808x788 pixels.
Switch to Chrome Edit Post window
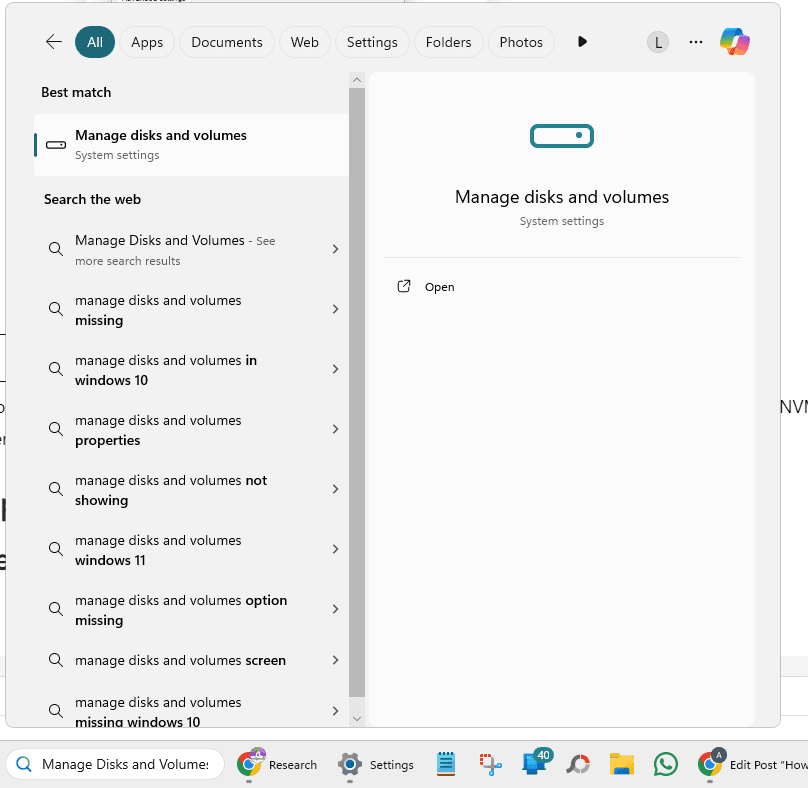[752, 764]
